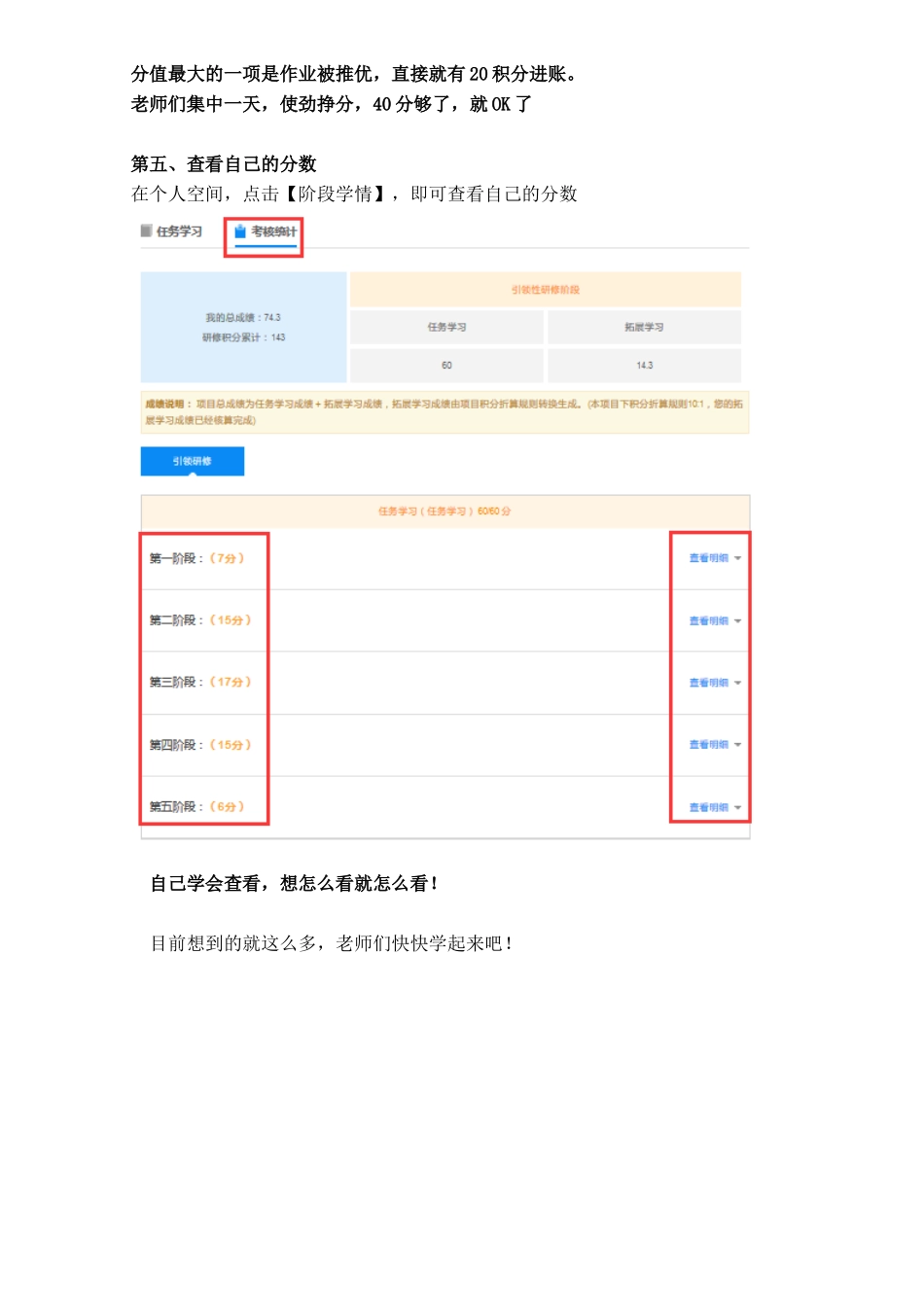The height and width of the screenshot is (1307, 924).
Task: Open 查看明细 for 第四阶段
Action: [x=708, y=745]
